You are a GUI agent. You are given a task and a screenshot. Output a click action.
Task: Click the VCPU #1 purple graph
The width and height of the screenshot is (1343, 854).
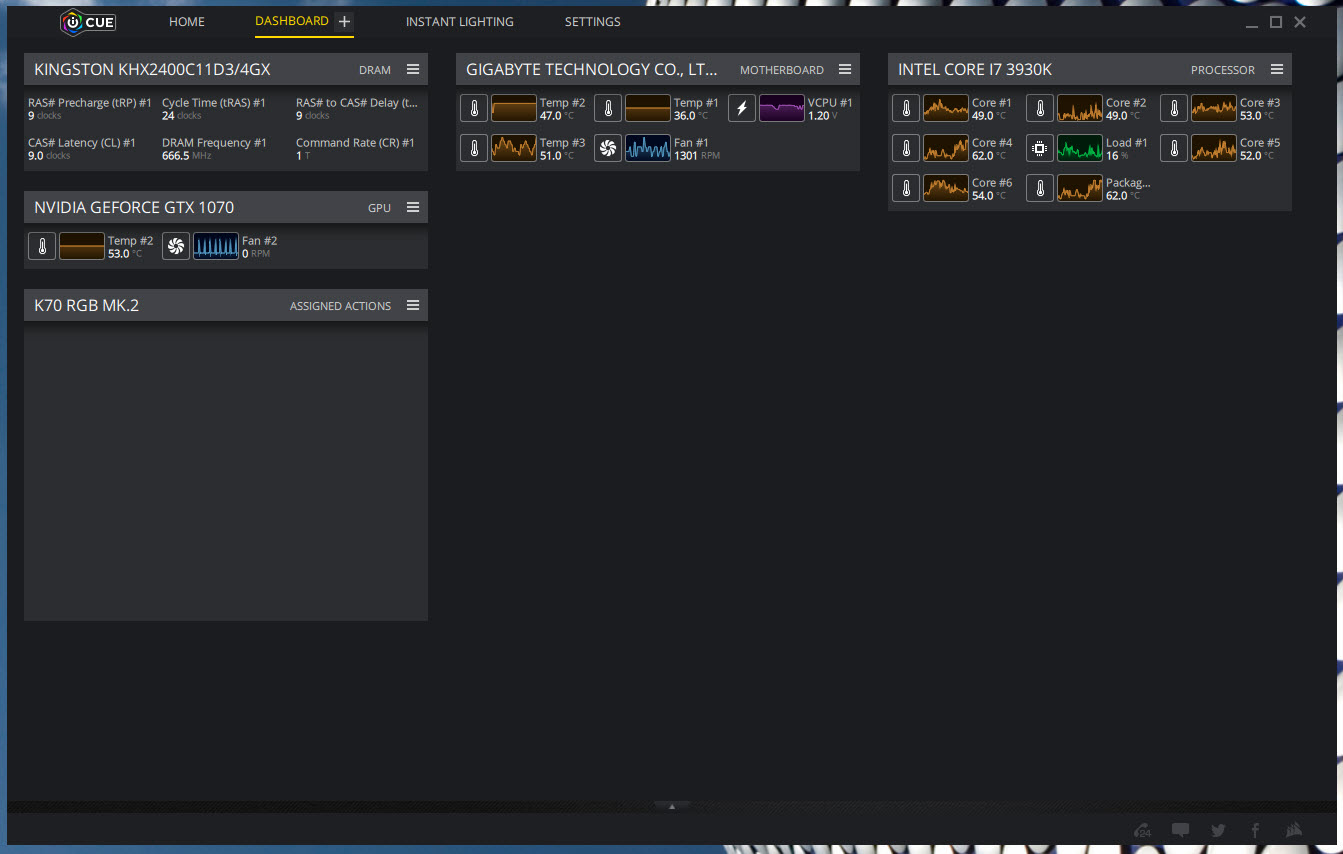point(782,108)
